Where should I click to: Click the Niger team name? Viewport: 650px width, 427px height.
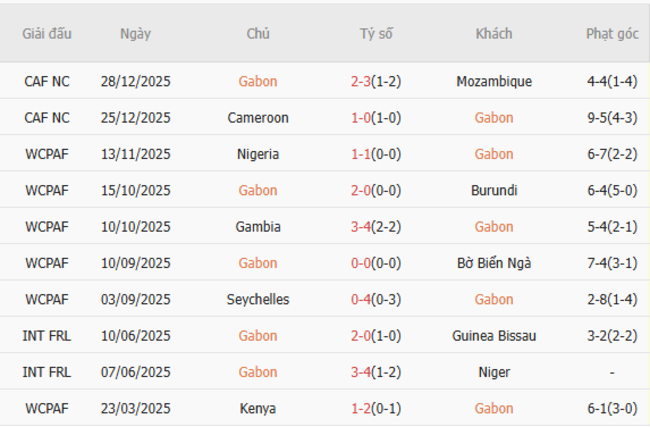[x=493, y=372]
